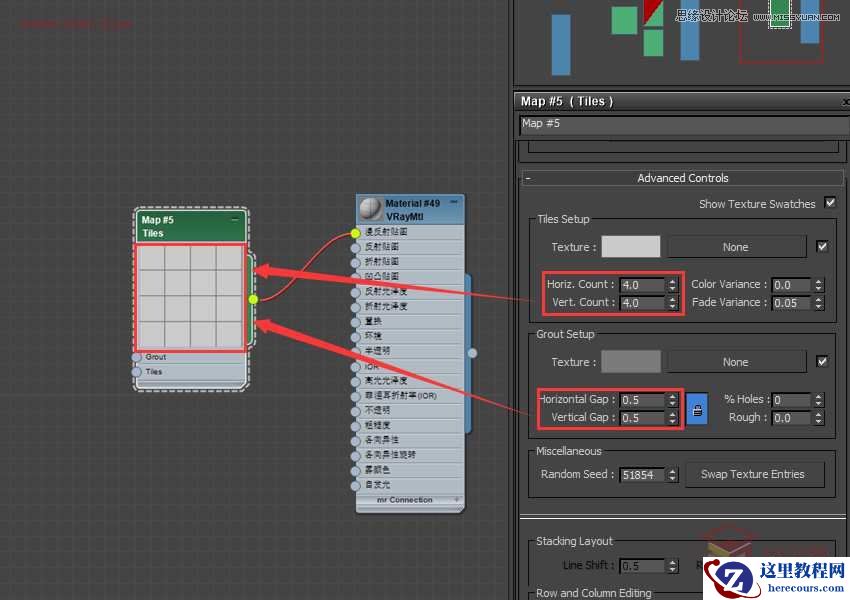Click the Grout input socket on Tiles node
The width and height of the screenshot is (850, 600).
[137, 357]
